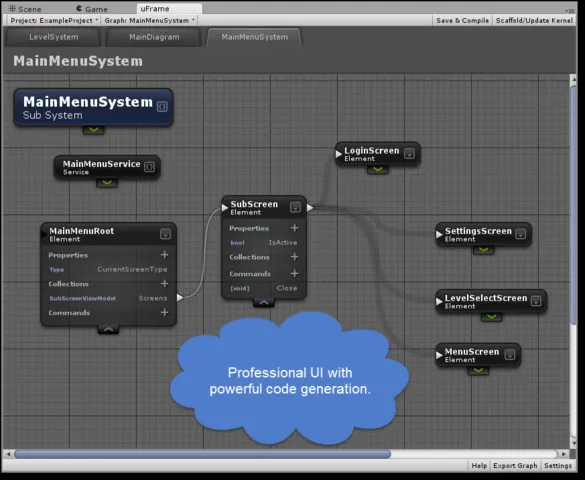
Task: Select the CurrentScreenType property row
Action: [x=108, y=269]
